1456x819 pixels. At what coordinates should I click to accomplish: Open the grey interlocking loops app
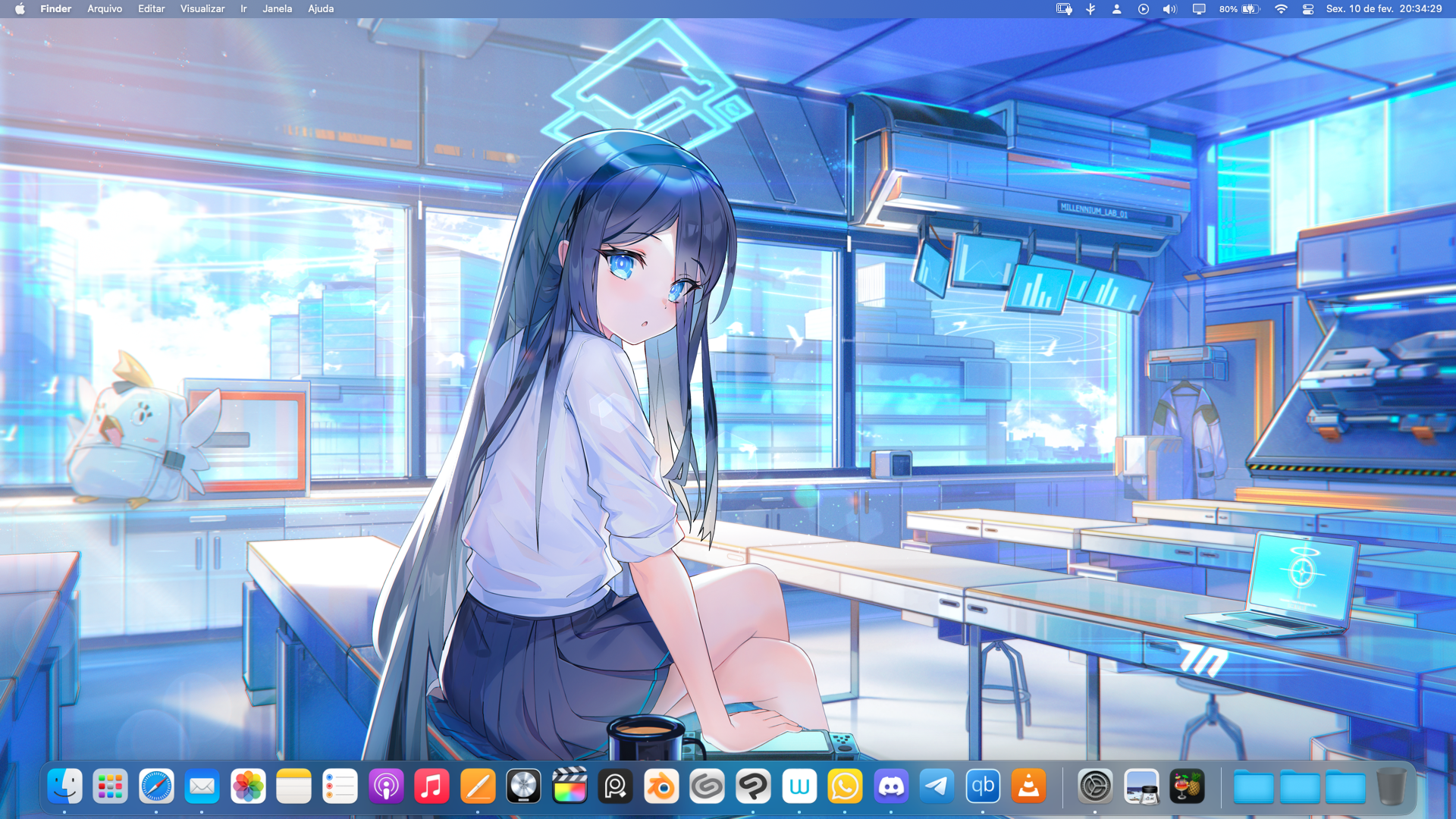coord(707,786)
